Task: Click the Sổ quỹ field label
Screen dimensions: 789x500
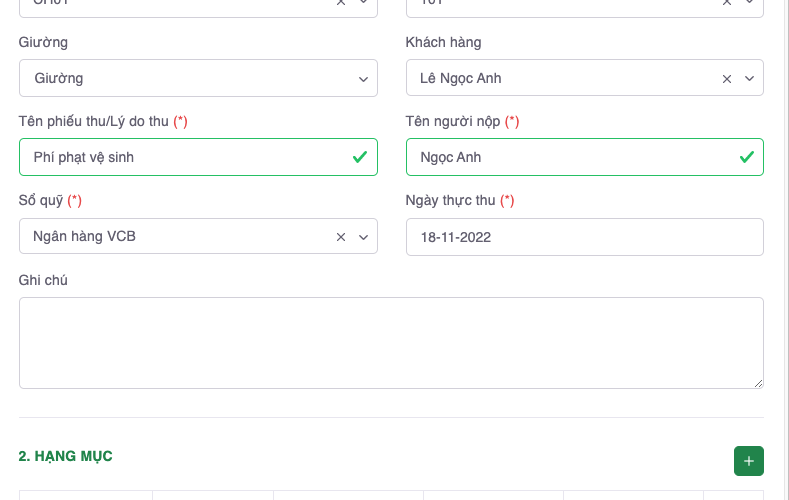Action: click(41, 200)
